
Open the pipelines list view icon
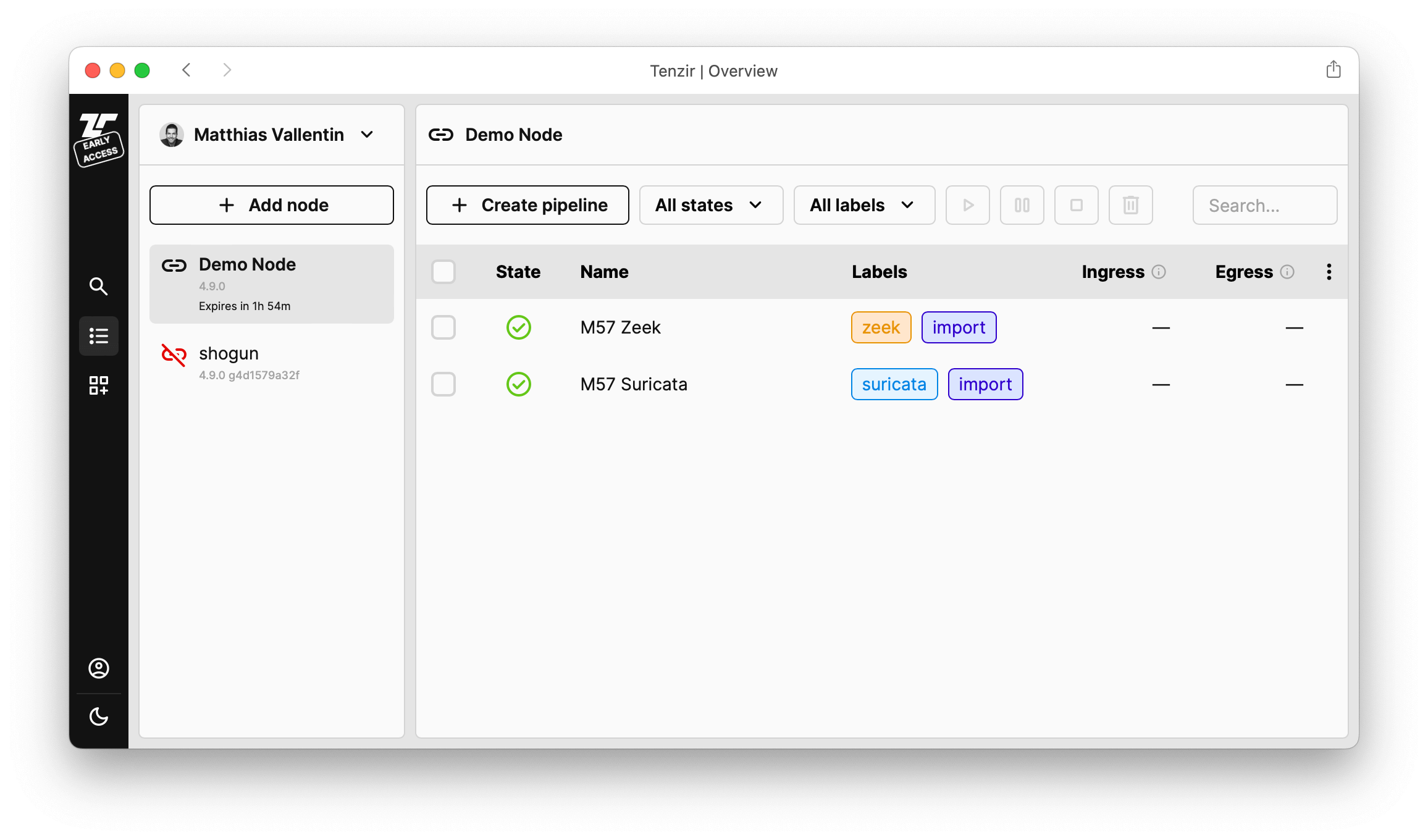point(99,336)
